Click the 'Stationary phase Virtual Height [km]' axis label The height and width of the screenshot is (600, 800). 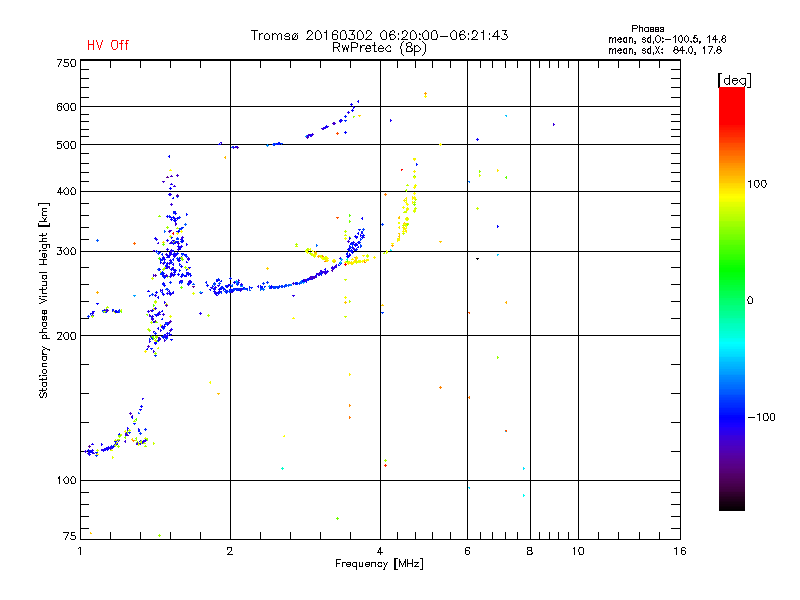pos(44,300)
